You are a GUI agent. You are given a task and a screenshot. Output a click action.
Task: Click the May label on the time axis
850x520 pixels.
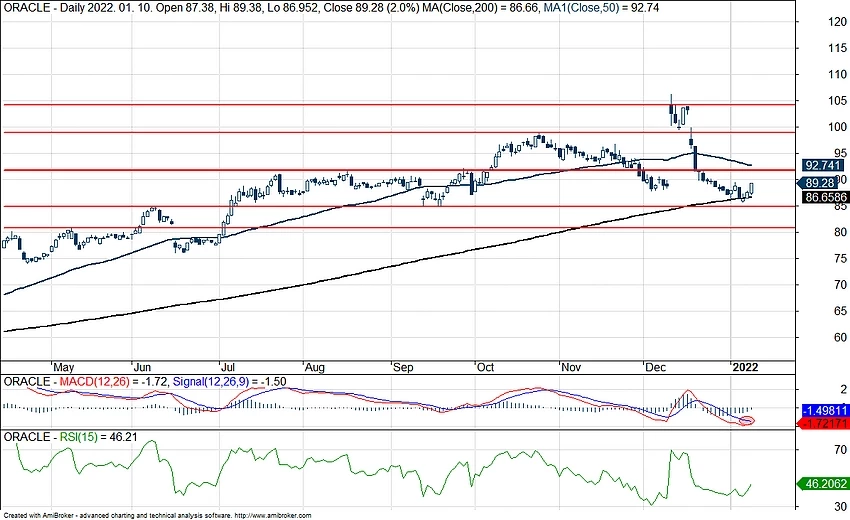click(64, 367)
